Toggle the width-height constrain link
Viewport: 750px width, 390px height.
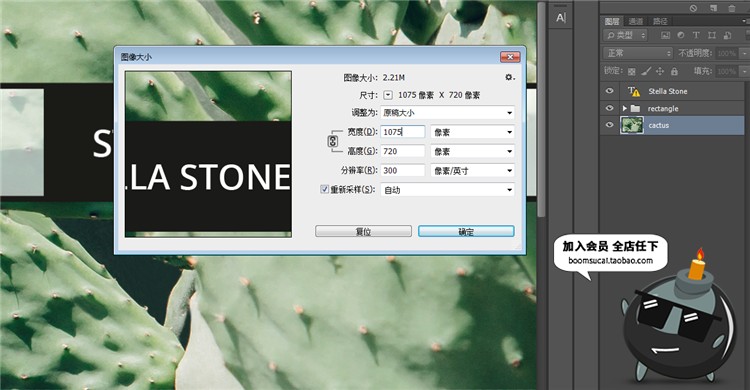coord(332,141)
